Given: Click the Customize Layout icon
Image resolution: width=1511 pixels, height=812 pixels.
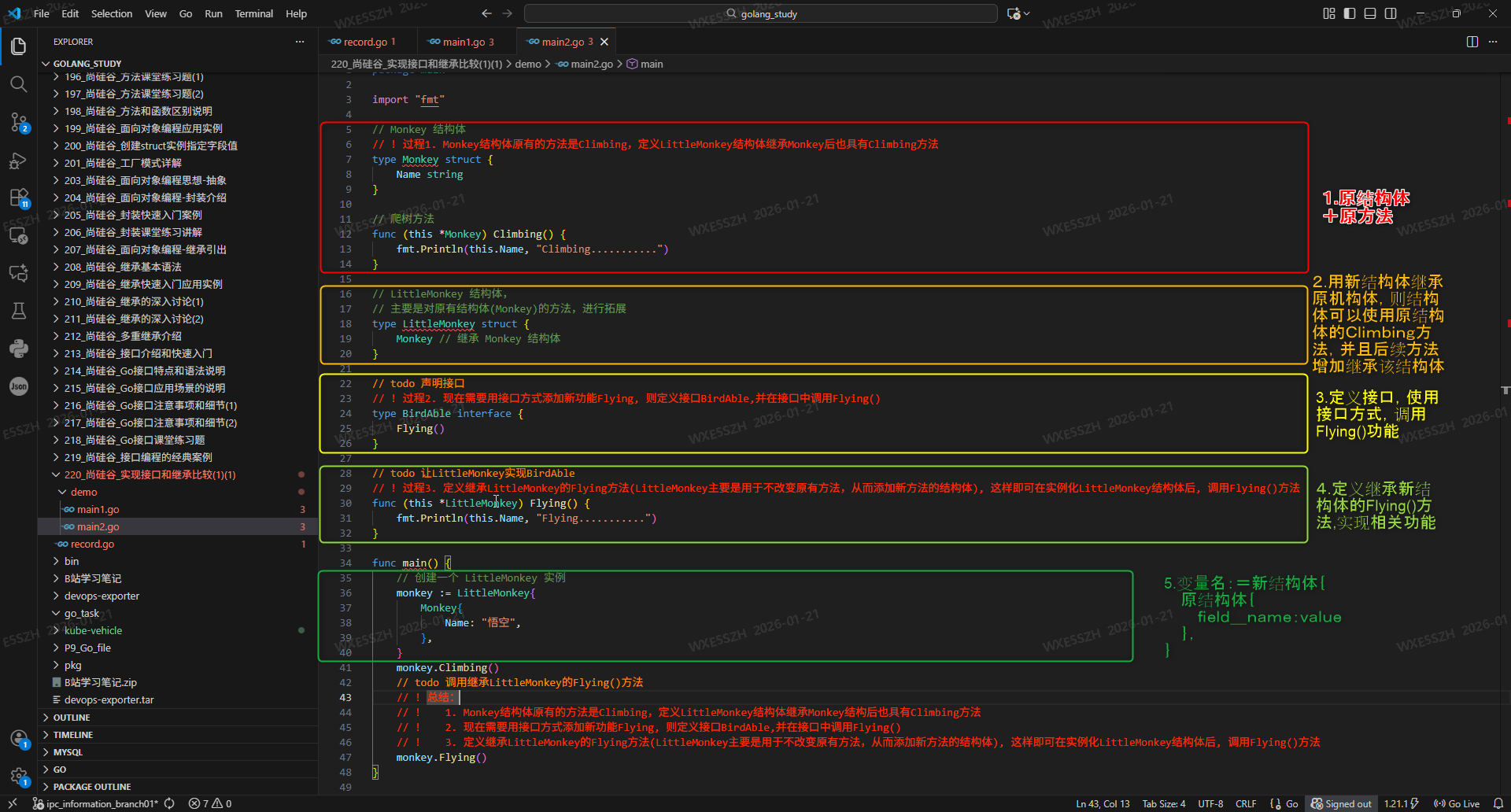Looking at the screenshot, I should 1329,13.
